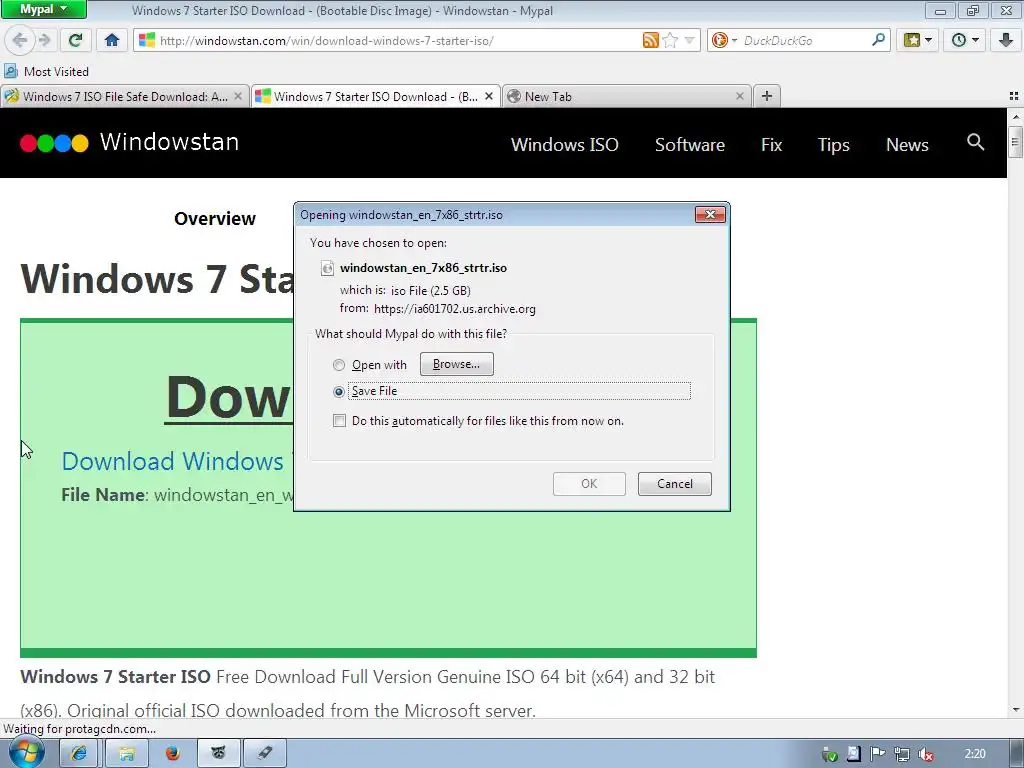Viewport: 1024px width, 768px height.
Task: Click the Windowstan colored dots logo
Action: pyautogui.click(x=54, y=143)
